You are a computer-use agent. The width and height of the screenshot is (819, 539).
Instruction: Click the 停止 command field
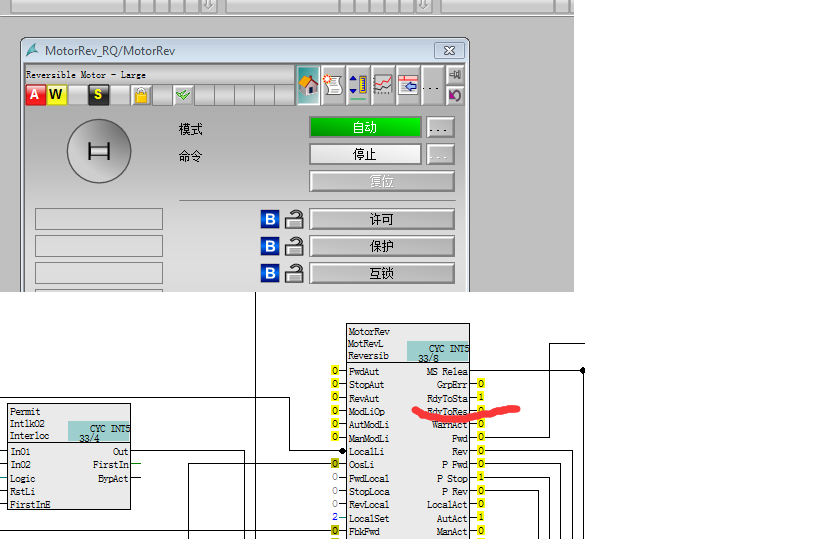pyautogui.click(x=365, y=154)
